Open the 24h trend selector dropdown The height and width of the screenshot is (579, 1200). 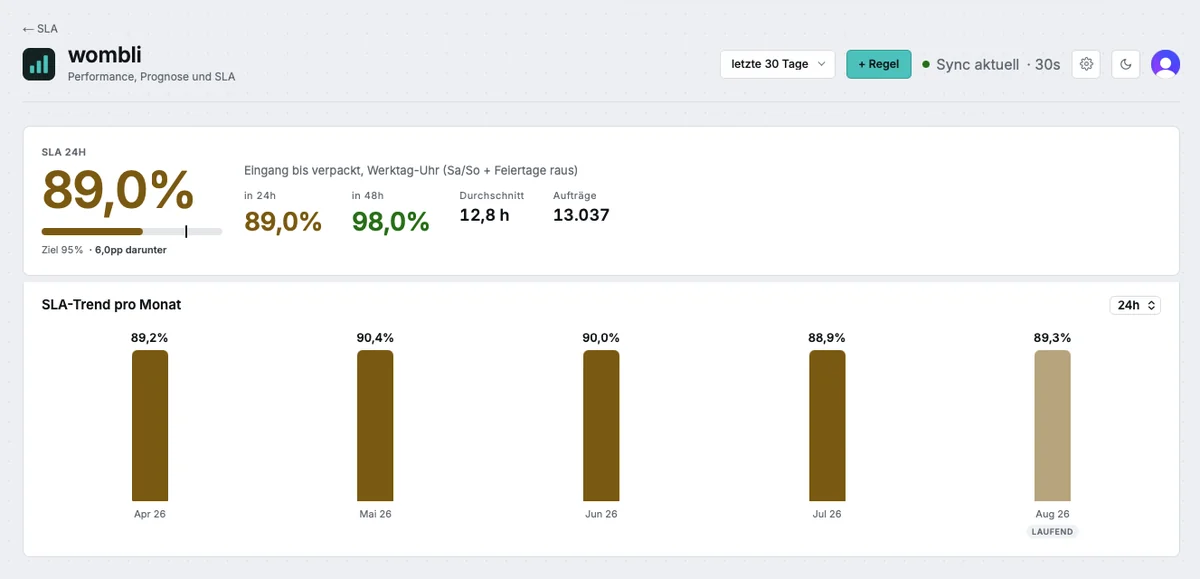[1135, 305]
